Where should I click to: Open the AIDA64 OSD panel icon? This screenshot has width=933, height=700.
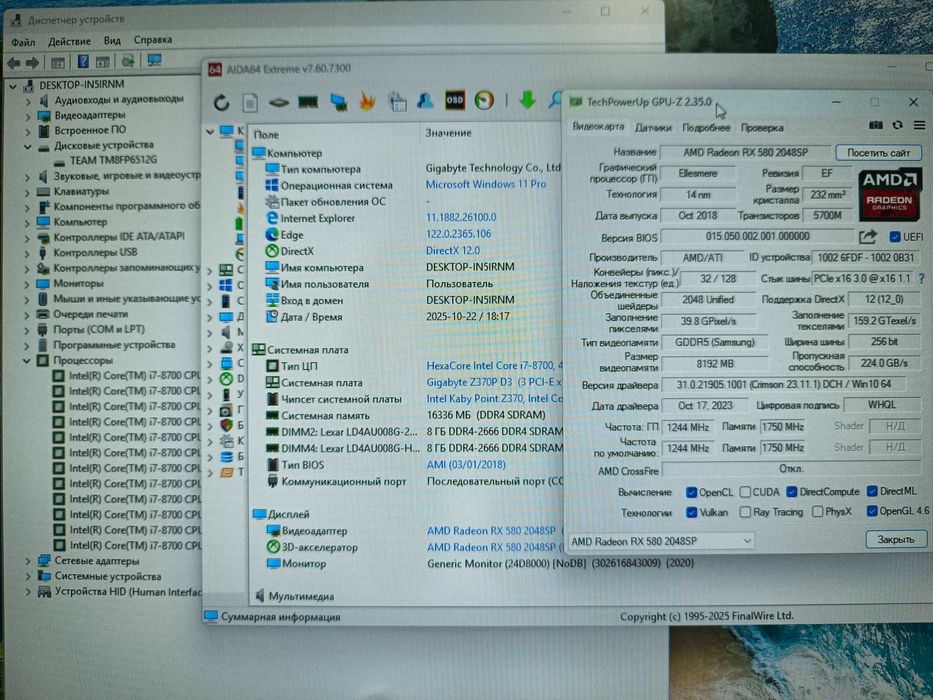pos(455,100)
